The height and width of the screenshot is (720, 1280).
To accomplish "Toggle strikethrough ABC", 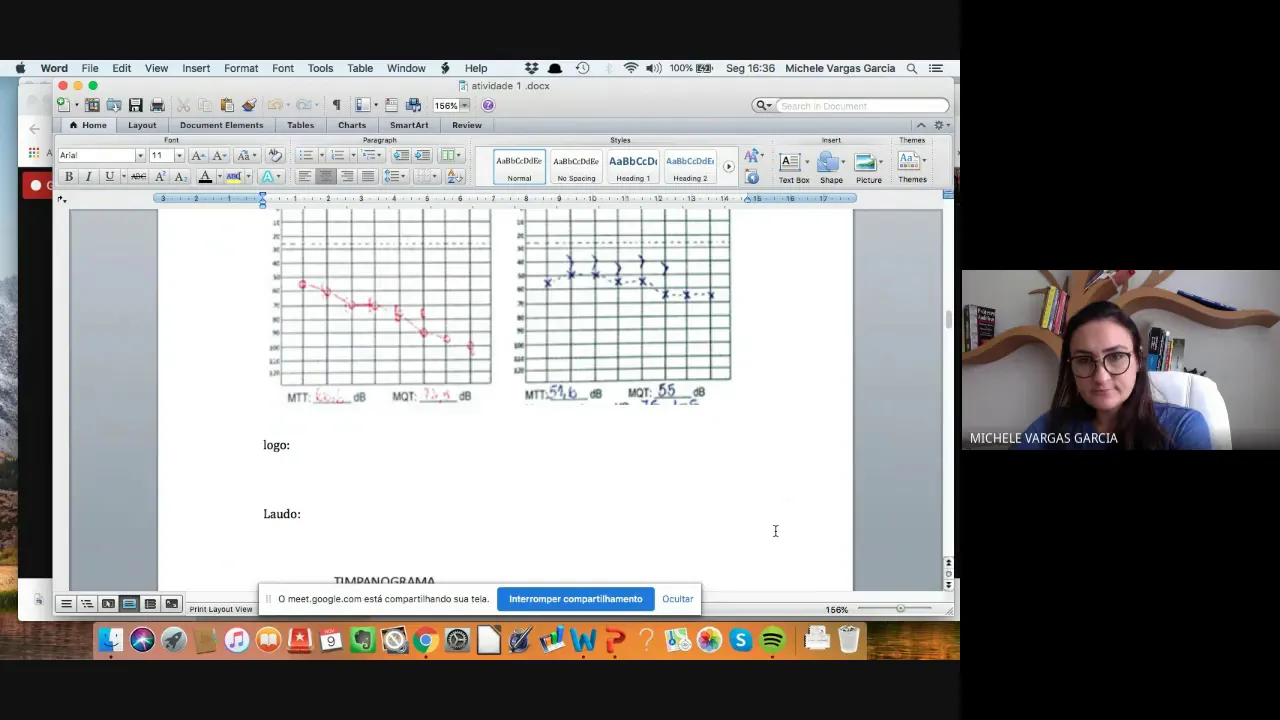I will [139, 176].
